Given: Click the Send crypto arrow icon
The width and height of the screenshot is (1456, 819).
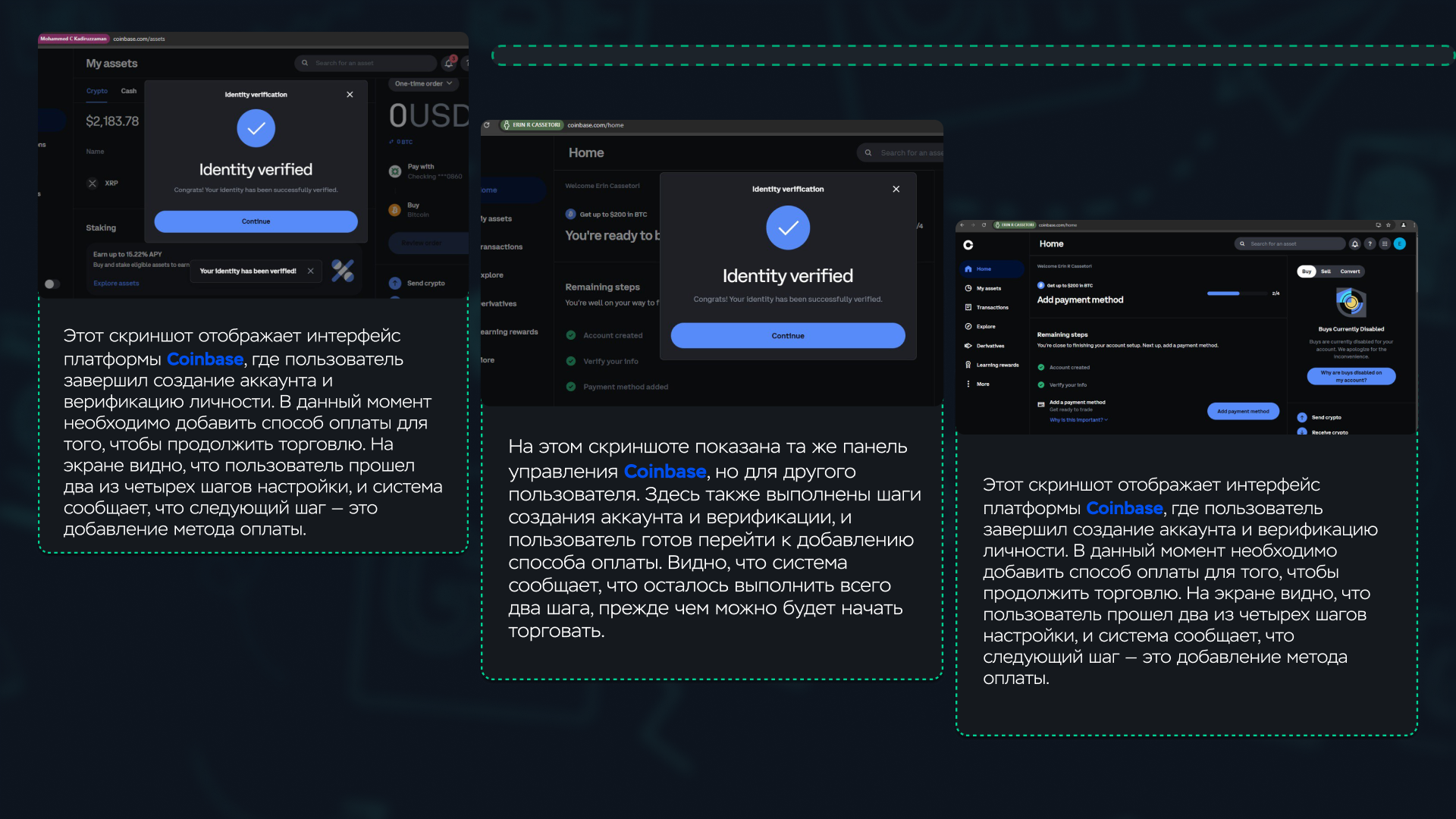Looking at the screenshot, I should 1302,418.
